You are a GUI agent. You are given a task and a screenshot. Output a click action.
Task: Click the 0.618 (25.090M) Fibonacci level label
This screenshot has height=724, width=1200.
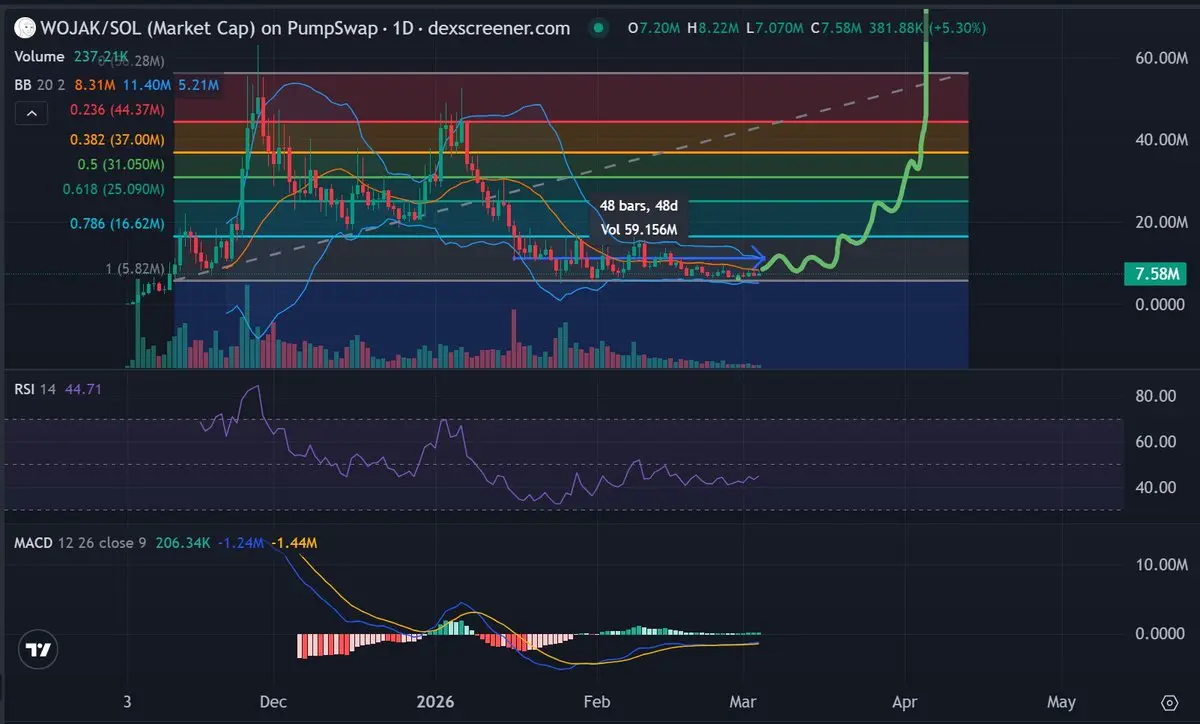pos(113,188)
